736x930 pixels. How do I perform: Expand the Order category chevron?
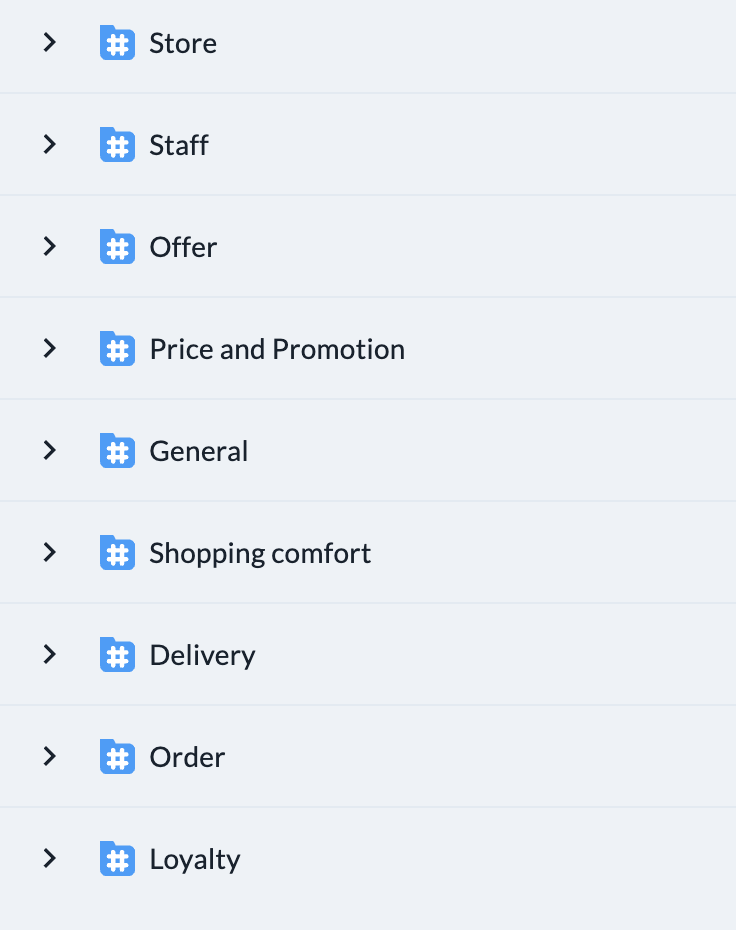50,756
